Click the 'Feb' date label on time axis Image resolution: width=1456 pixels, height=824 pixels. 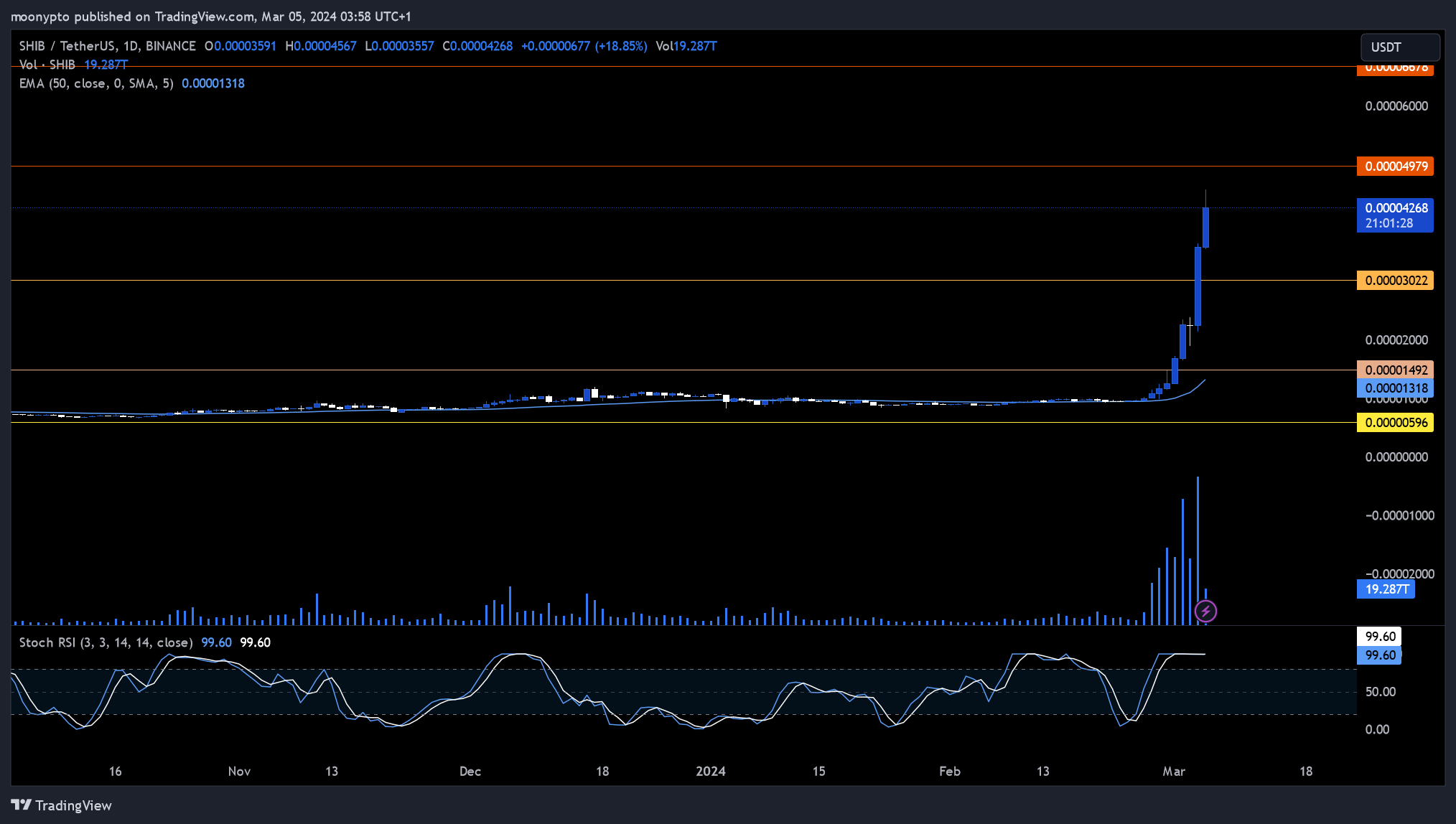pos(950,772)
